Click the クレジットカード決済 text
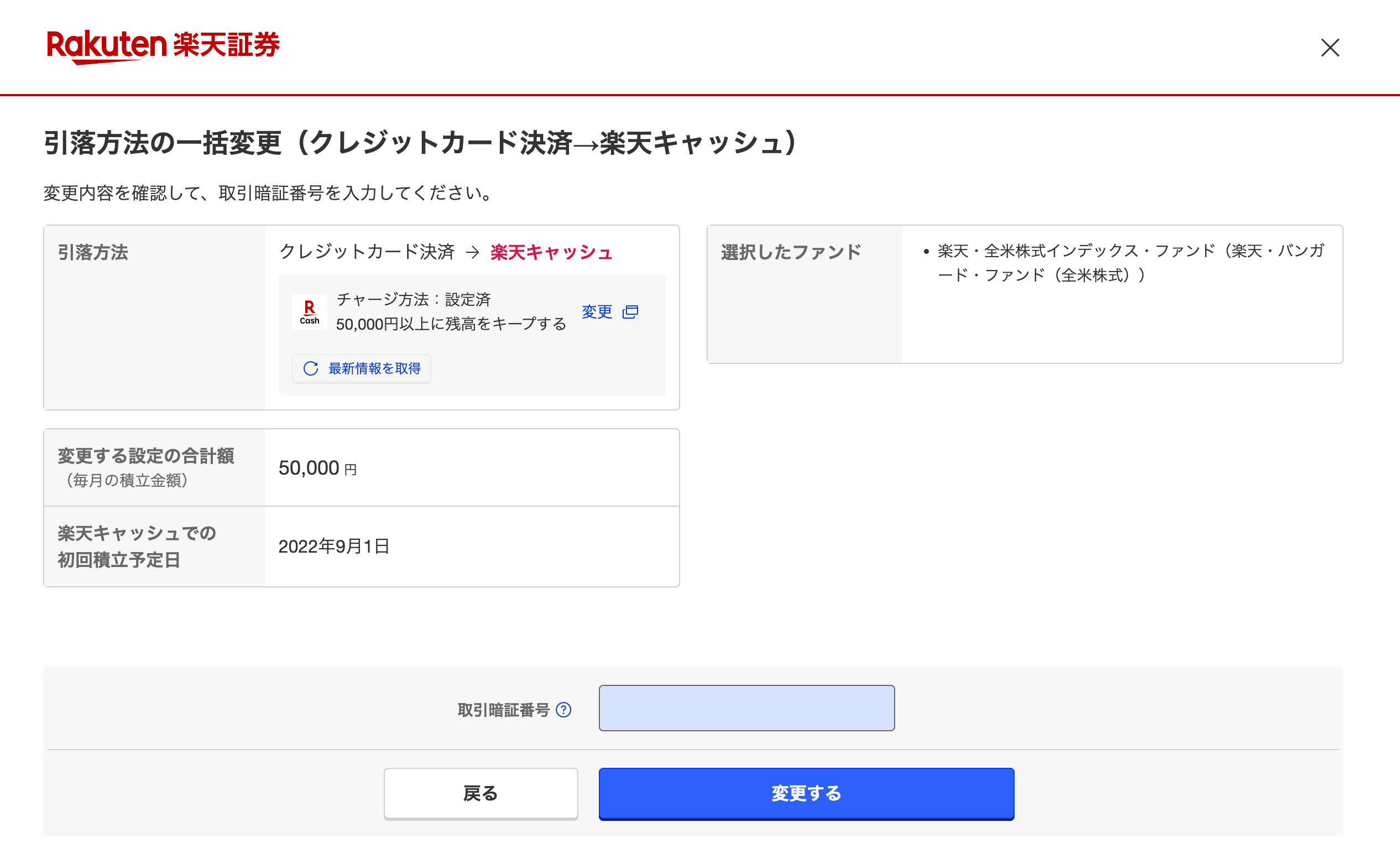Image resolution: width=1400 pixels, height=853 pixels. point(367,252)
